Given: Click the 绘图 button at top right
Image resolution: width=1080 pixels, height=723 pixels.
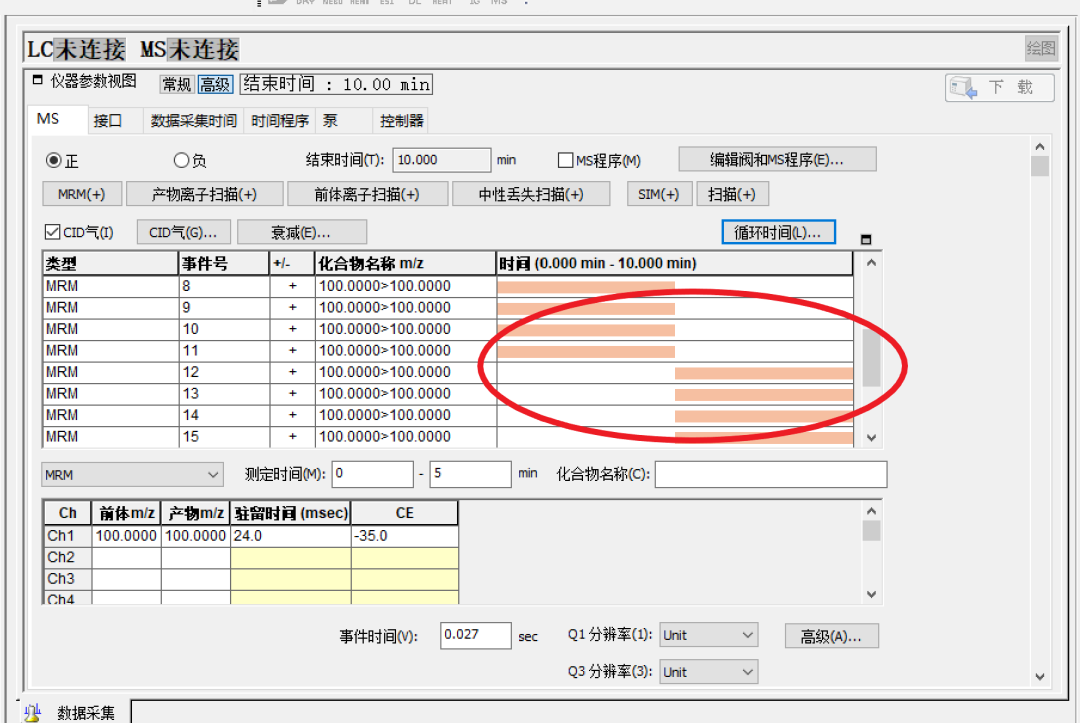Looking at the screenshot, I should tap(1040, 48).
